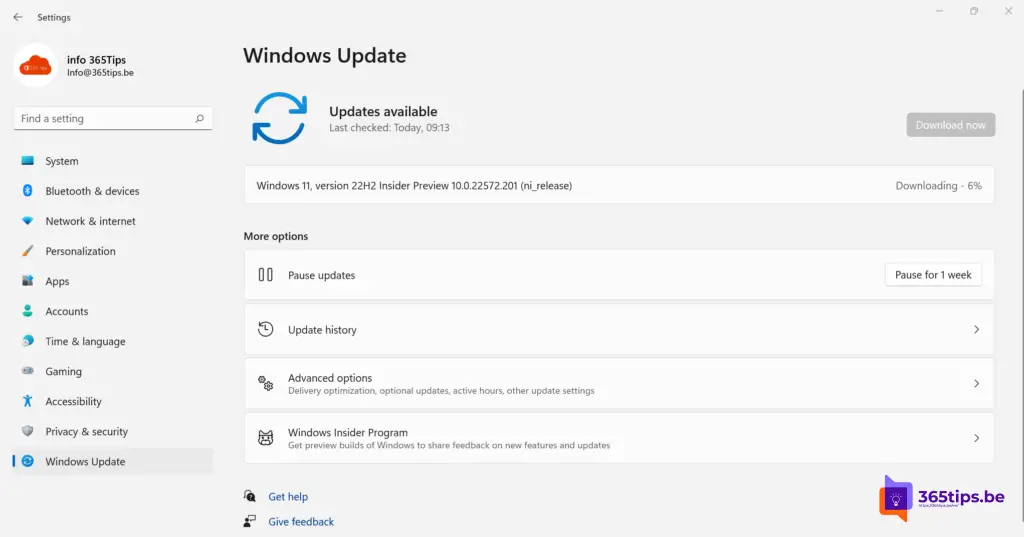Click the Windows Insider Program title text
This screenshot has width=1024, height=537.
(347, 432)
